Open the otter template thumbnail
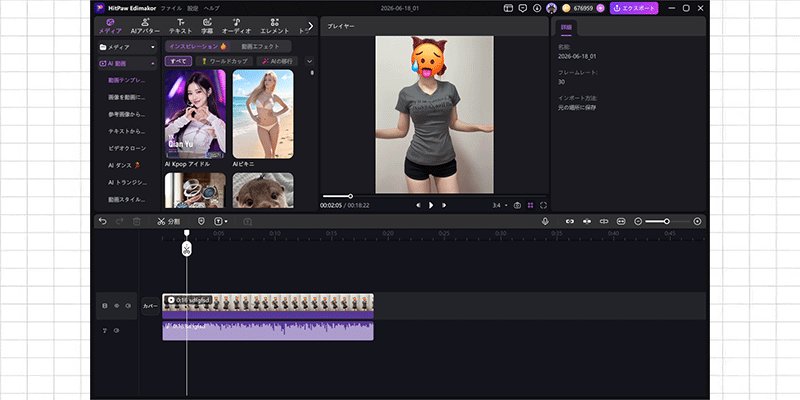 pyautogui.click(x=263, y=190)
